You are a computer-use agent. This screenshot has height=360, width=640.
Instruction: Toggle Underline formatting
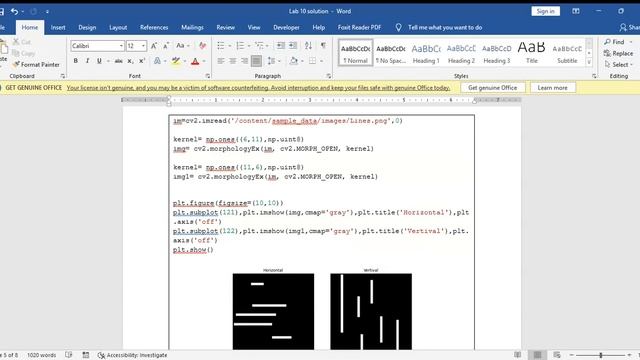[99, 61]
